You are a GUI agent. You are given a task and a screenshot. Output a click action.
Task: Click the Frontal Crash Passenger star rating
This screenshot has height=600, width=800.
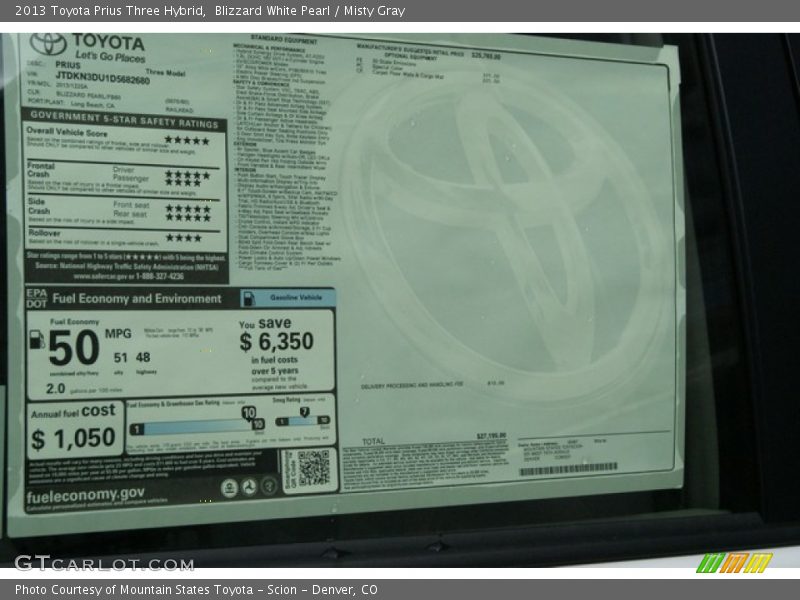click(x=183, y=182)
